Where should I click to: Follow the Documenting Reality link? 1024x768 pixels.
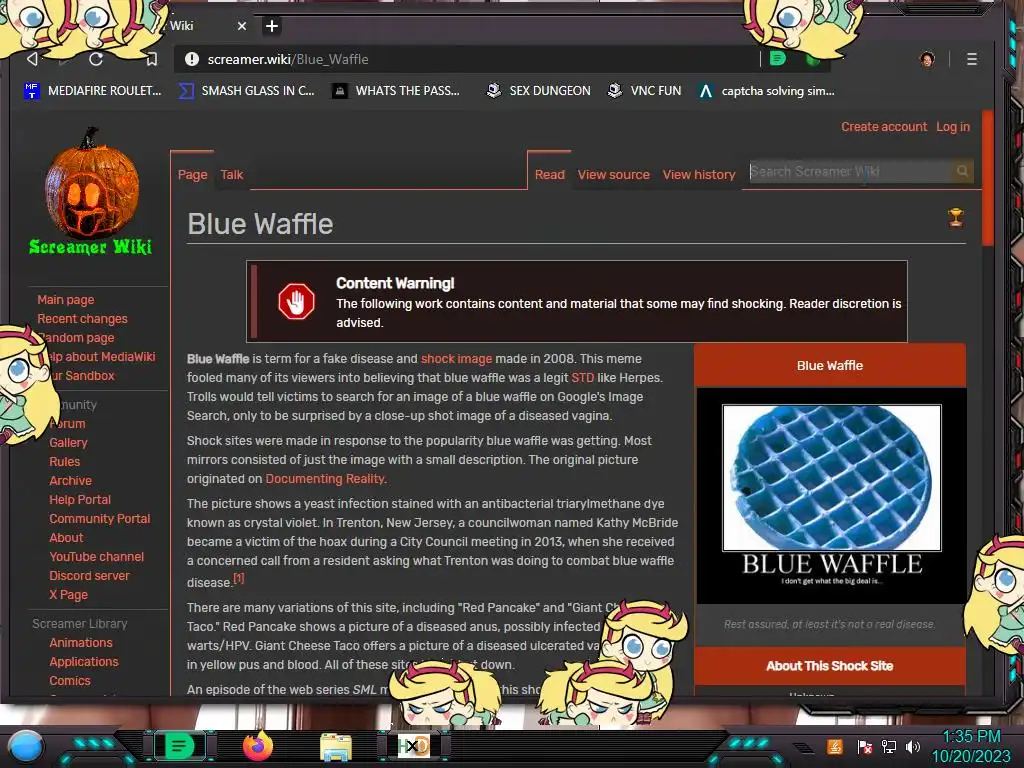tap(325, 479)
